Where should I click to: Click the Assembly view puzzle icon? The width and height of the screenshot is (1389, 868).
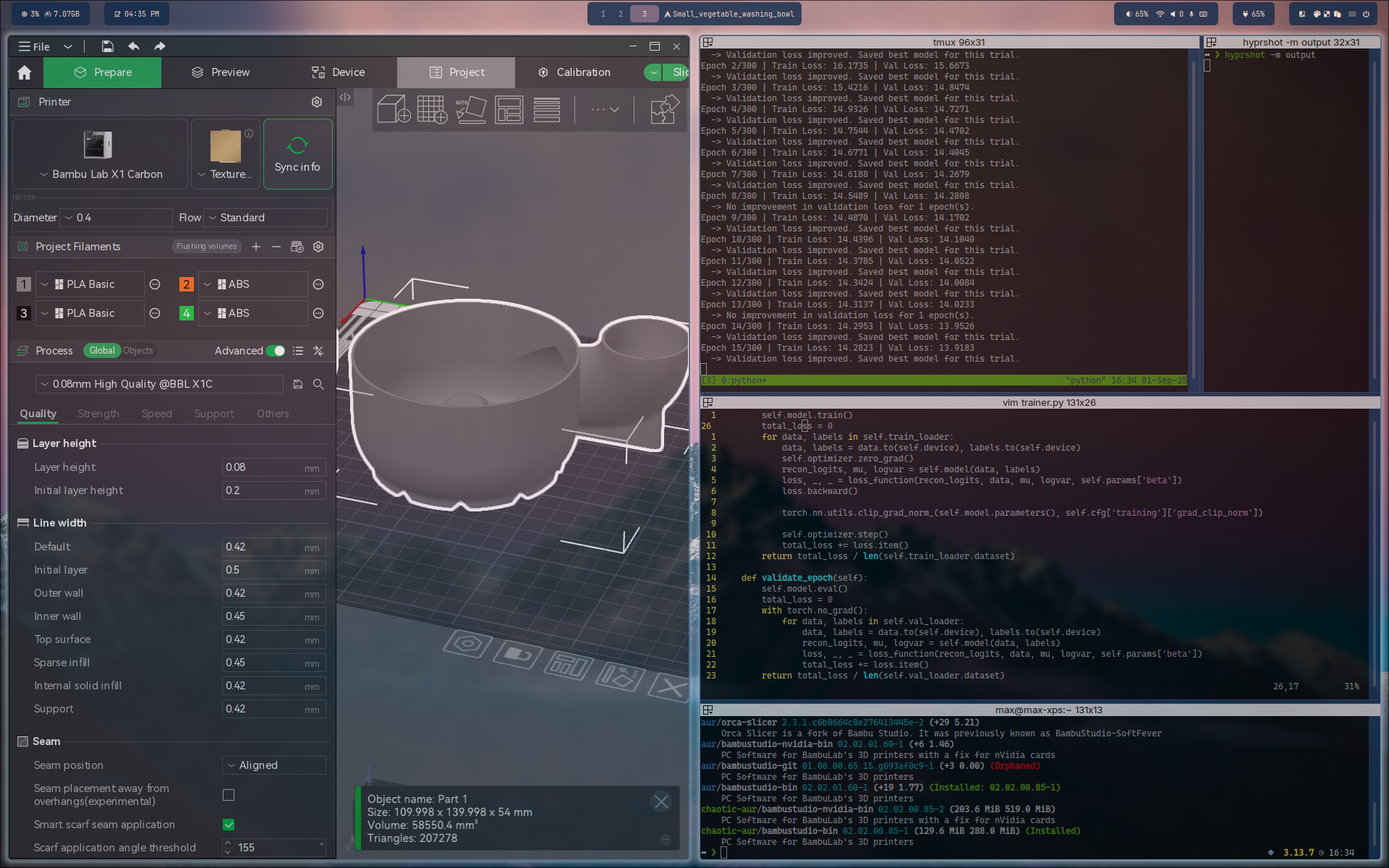pyautogui.click(x=664, y=109)
